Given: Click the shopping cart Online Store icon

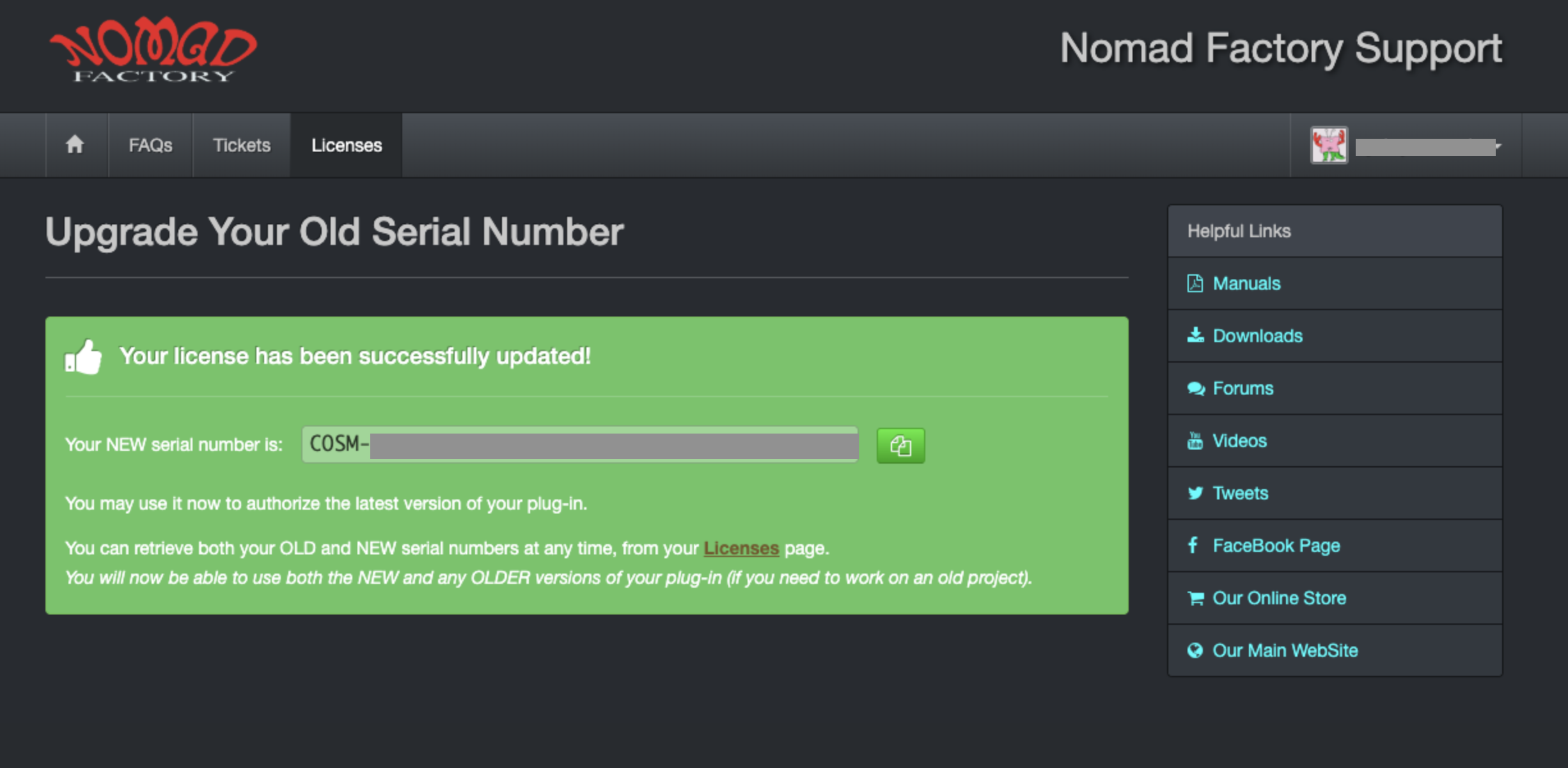Looking at the screenshot, I should [1195, 598].
